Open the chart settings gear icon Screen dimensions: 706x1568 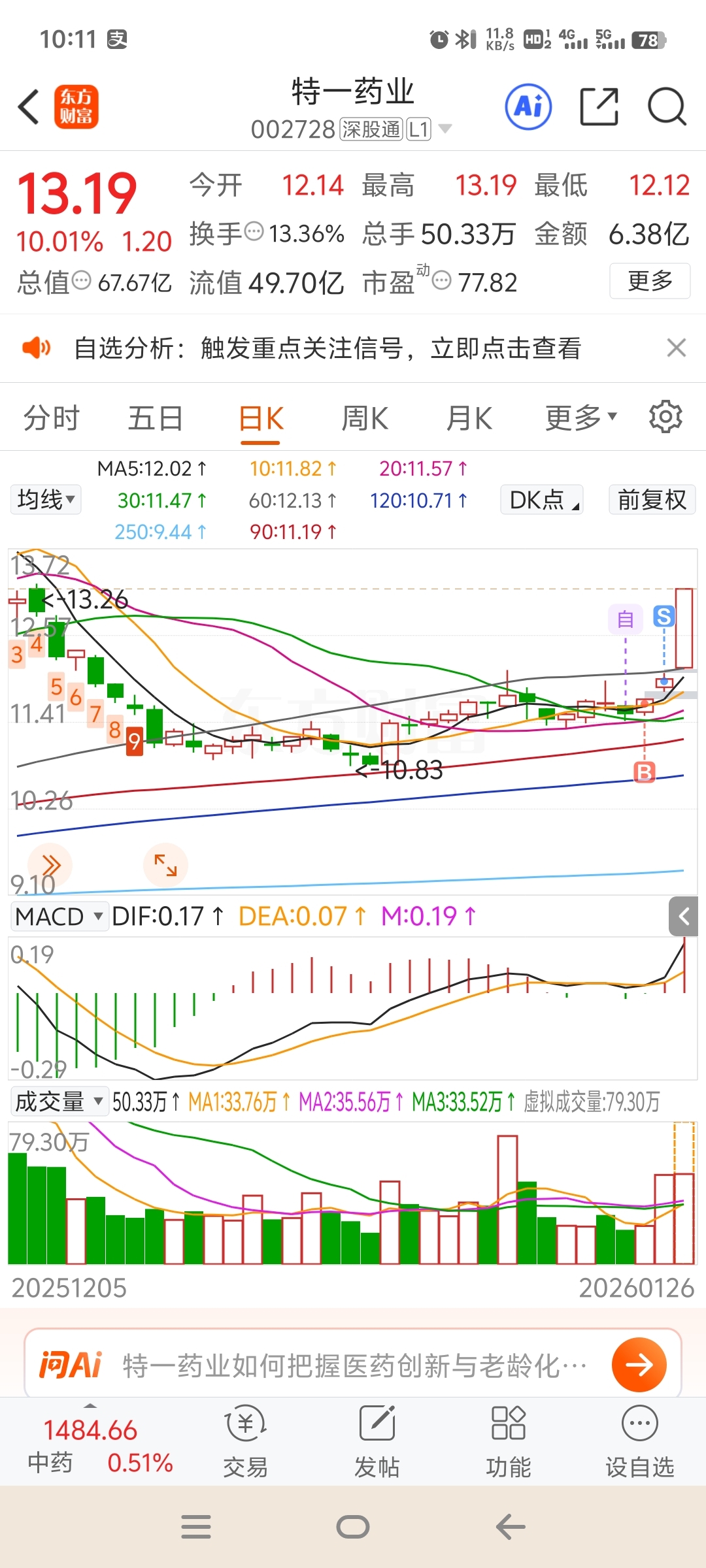point(665,417)
